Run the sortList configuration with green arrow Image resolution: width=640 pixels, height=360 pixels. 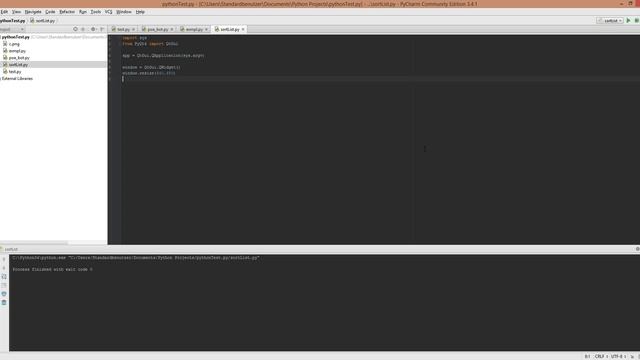(629, 20)
